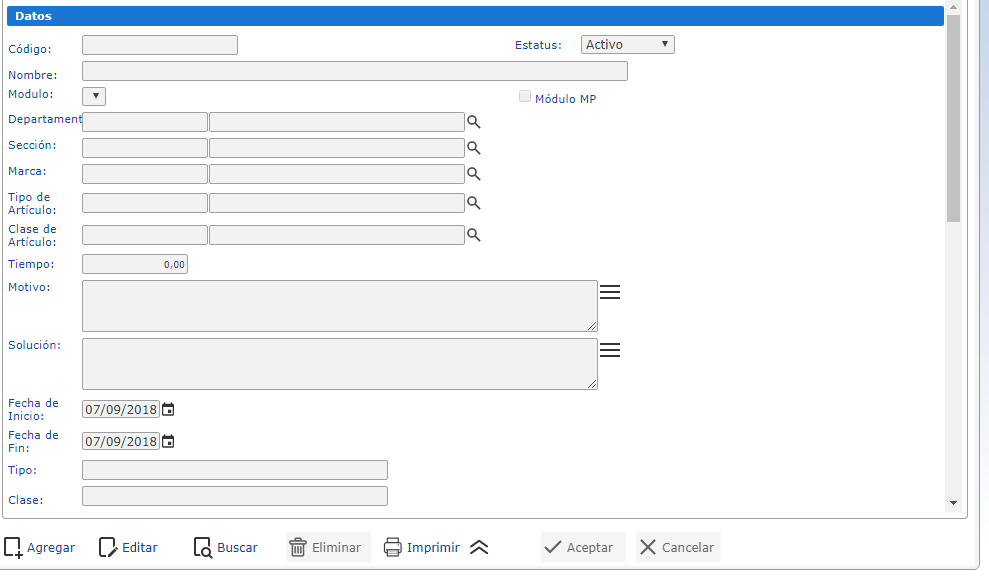Viewport: 989px width, 577px height.
Task: Click the Departamento search magnifier icon
Action: 474,122
